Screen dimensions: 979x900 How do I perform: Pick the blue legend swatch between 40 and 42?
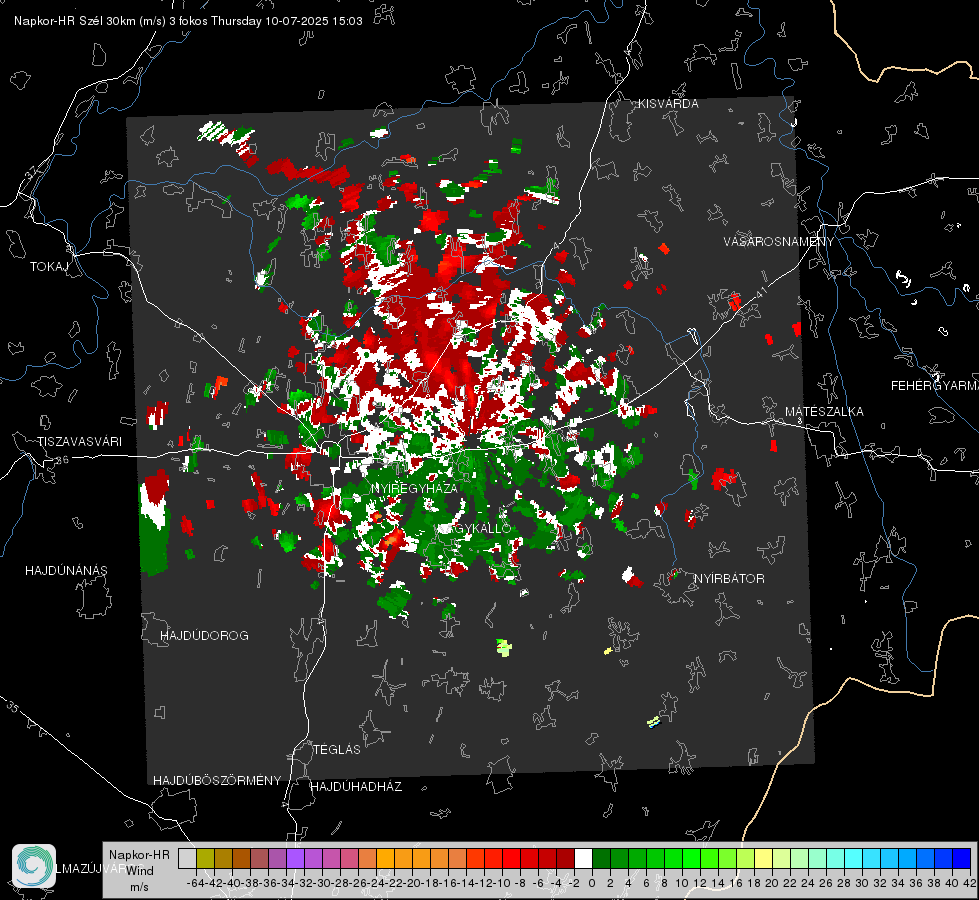[x=962, y=858]
